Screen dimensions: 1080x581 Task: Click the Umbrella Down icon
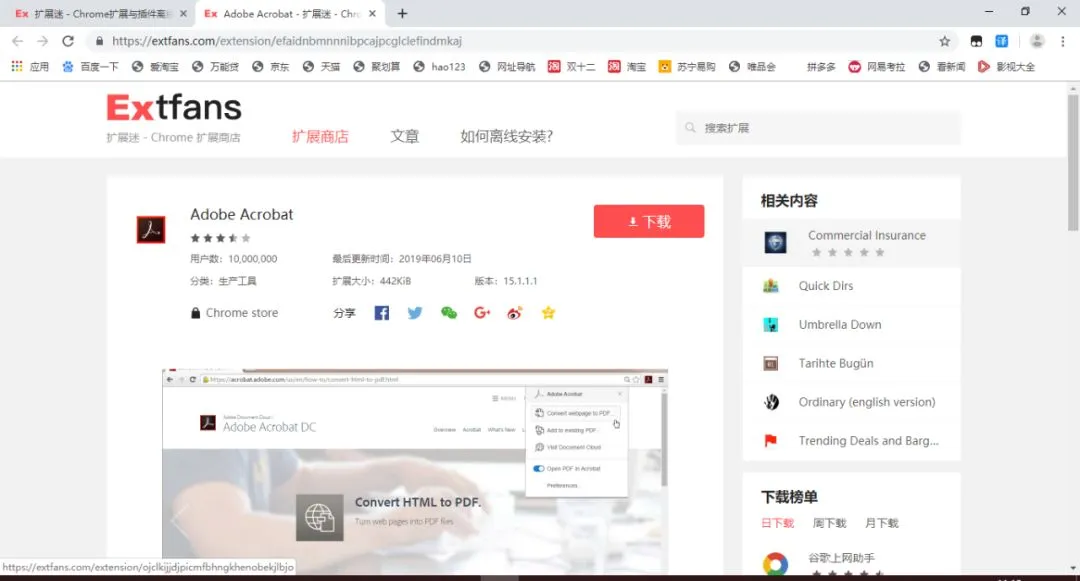coord(771,324)
